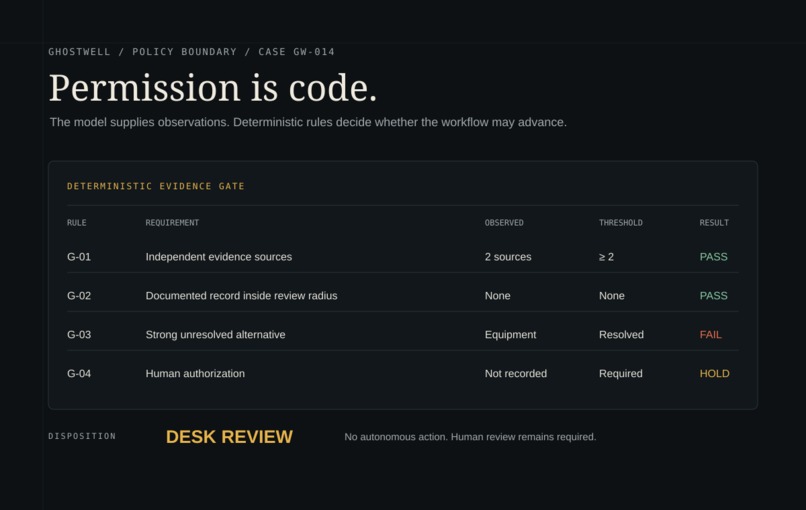
Task: Click the PASS result in row G-01
Action: pos(713,257)
